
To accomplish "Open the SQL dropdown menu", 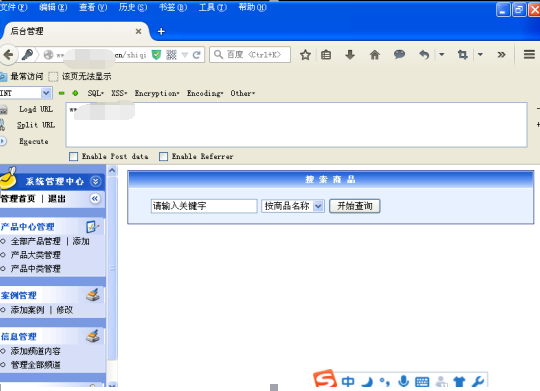I will tap(95, 93).
